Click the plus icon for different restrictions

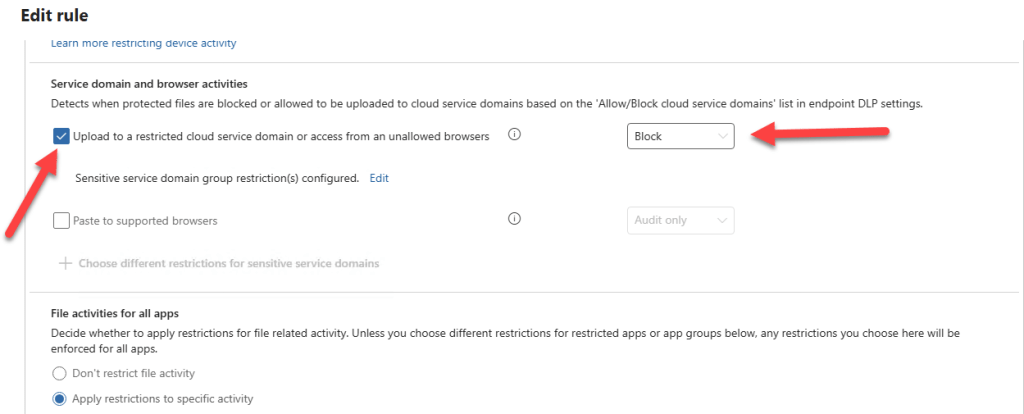(x=65, y=264)
